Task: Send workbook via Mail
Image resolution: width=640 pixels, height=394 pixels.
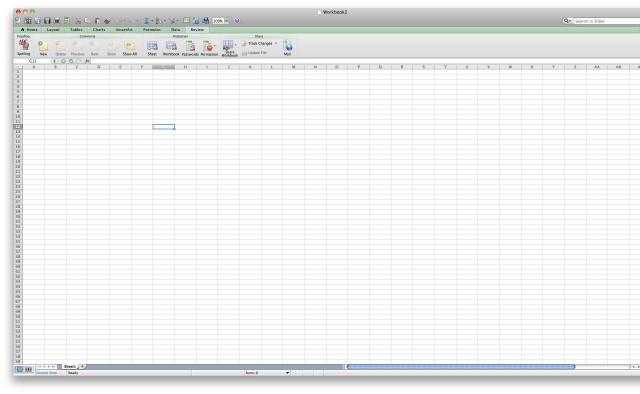Action: point(287,48)
